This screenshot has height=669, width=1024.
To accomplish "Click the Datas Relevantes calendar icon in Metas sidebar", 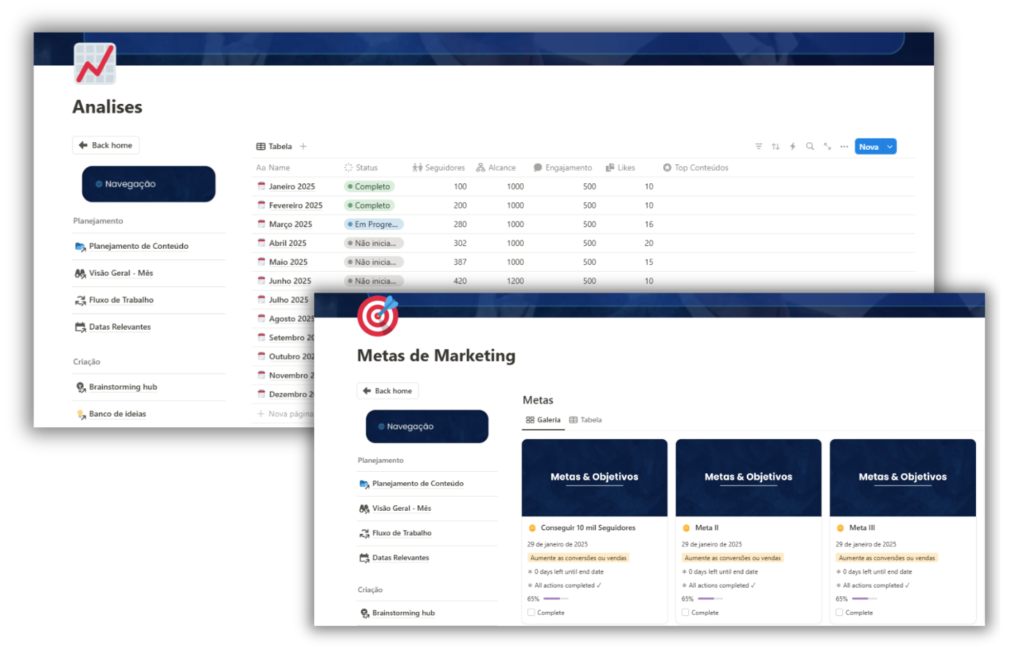I will [364, 558].
